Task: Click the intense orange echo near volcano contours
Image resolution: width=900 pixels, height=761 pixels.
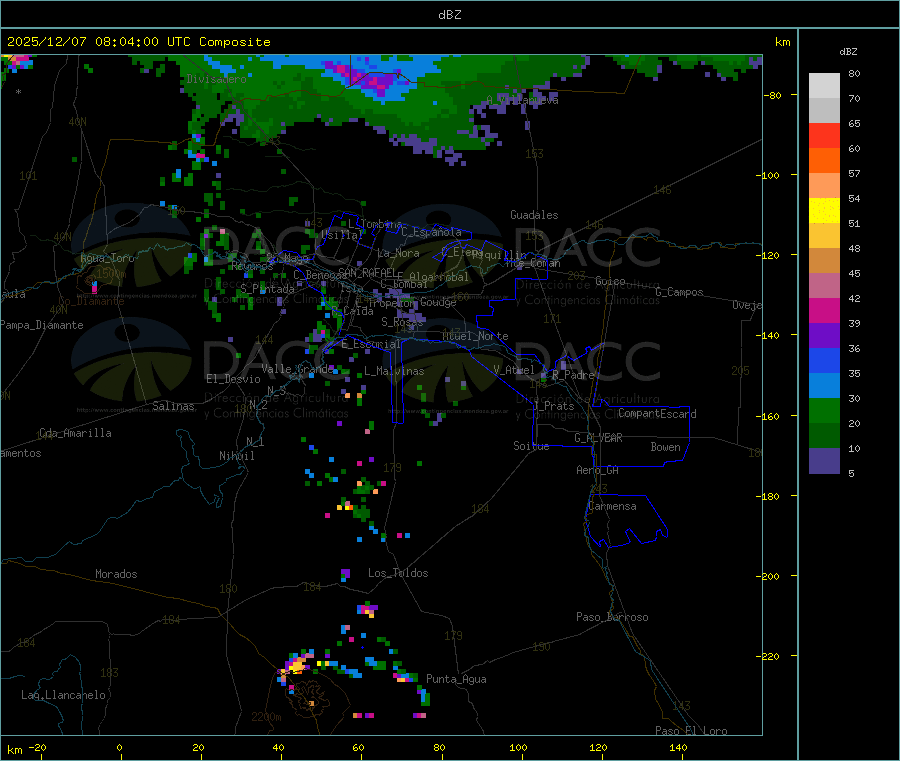Action: coord(297,666)
